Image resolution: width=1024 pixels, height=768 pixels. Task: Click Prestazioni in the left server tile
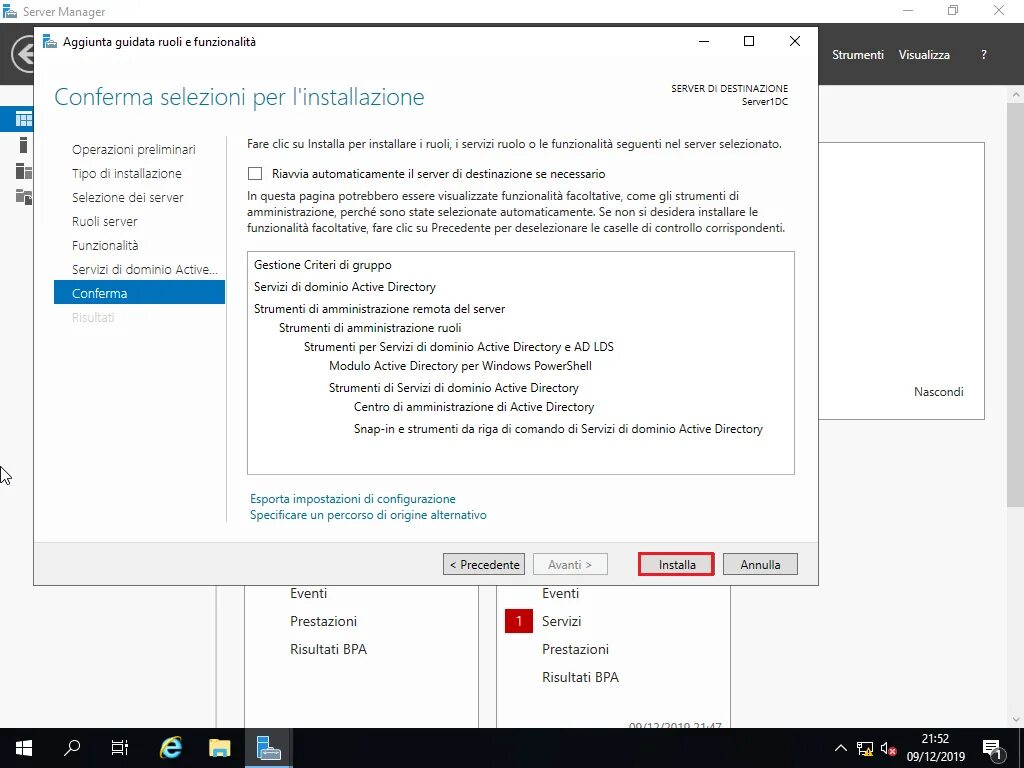click(323, 621)
